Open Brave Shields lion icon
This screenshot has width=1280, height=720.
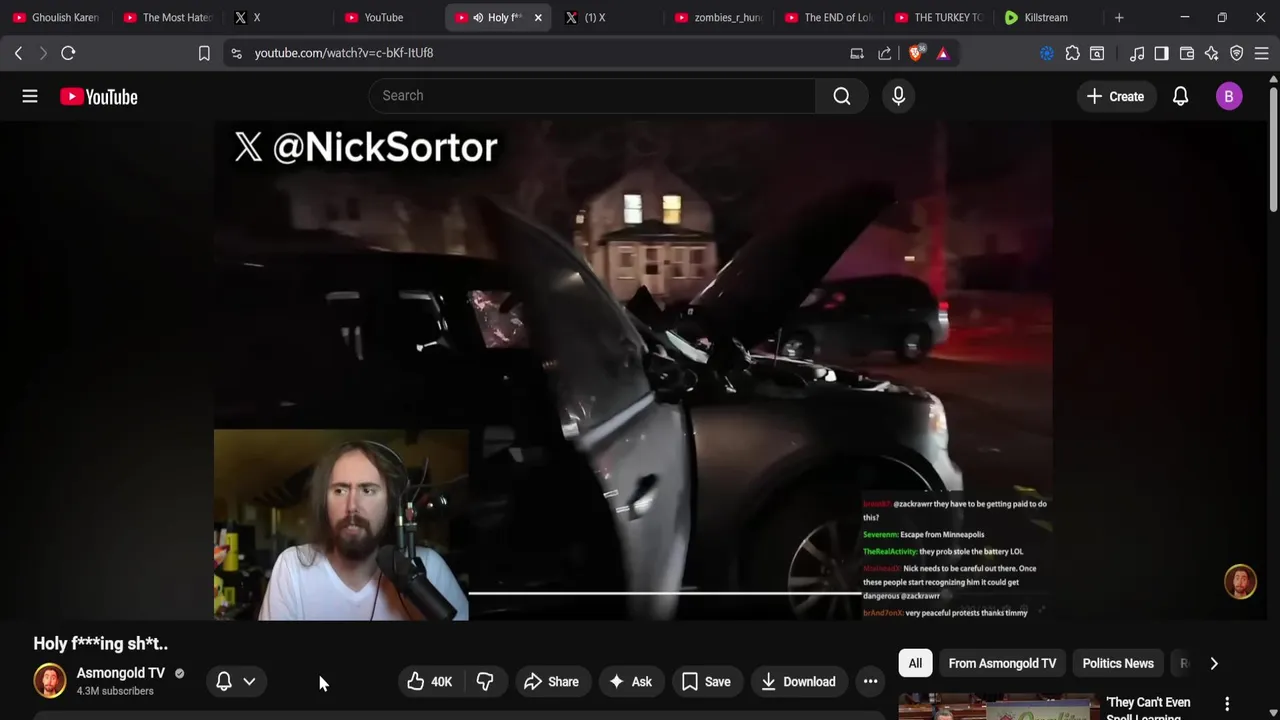coord(915,53)
